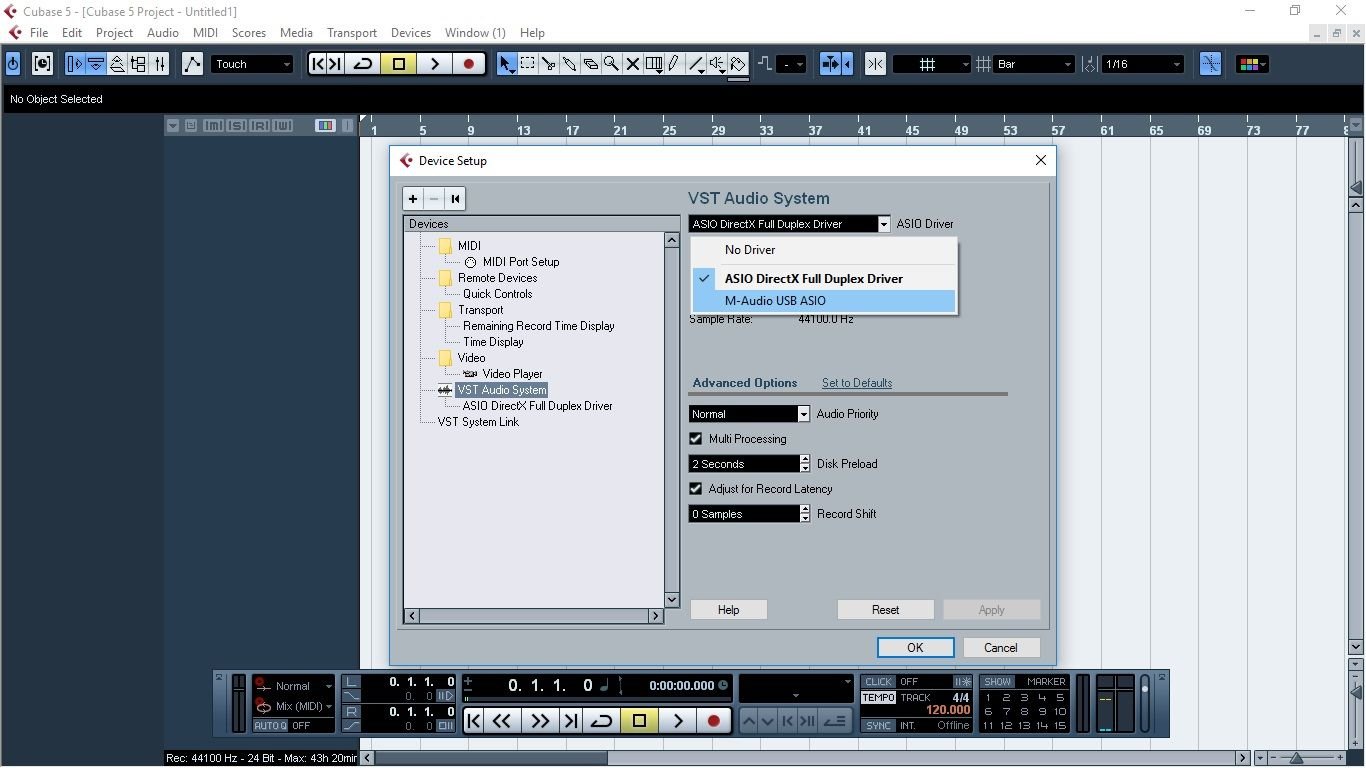Toggle the CLICK metronome button
Viewport: 1366px width, 768px height.
pos(878,682)
